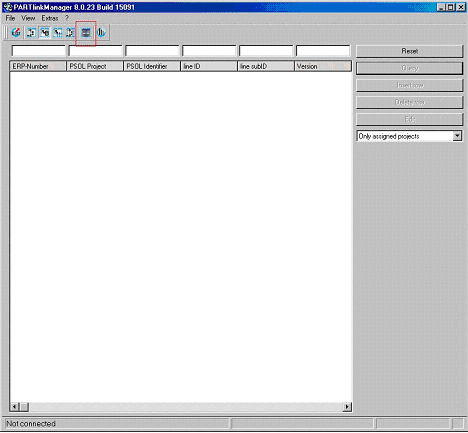Open the View menu
This screenshot has height=433, width=468.
point(28,18)
